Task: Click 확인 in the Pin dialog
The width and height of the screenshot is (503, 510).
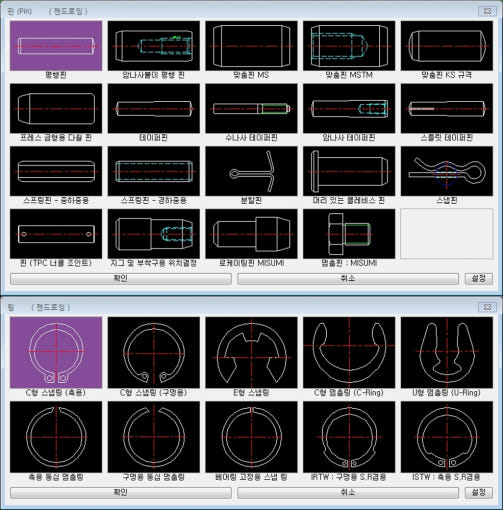Action: [x=121, y=279]
